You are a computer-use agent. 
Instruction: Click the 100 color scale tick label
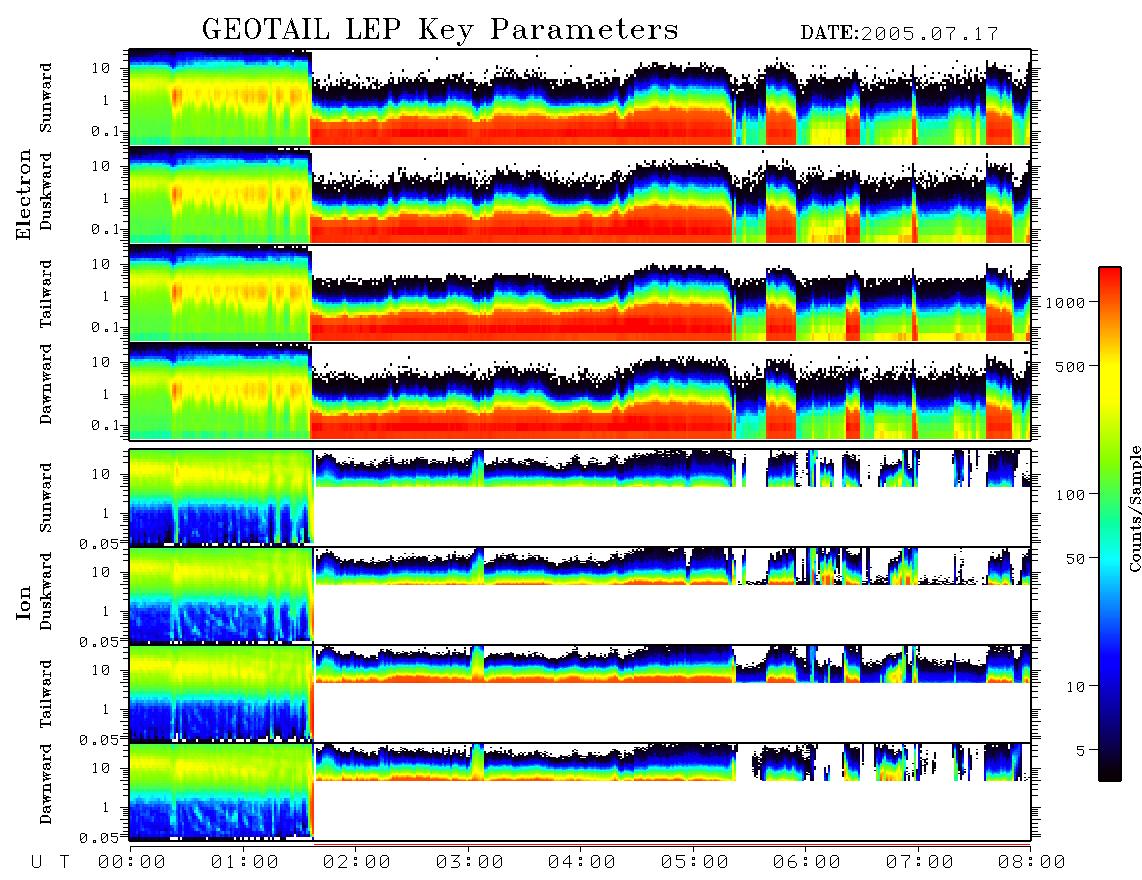(x=1070, y=495)
